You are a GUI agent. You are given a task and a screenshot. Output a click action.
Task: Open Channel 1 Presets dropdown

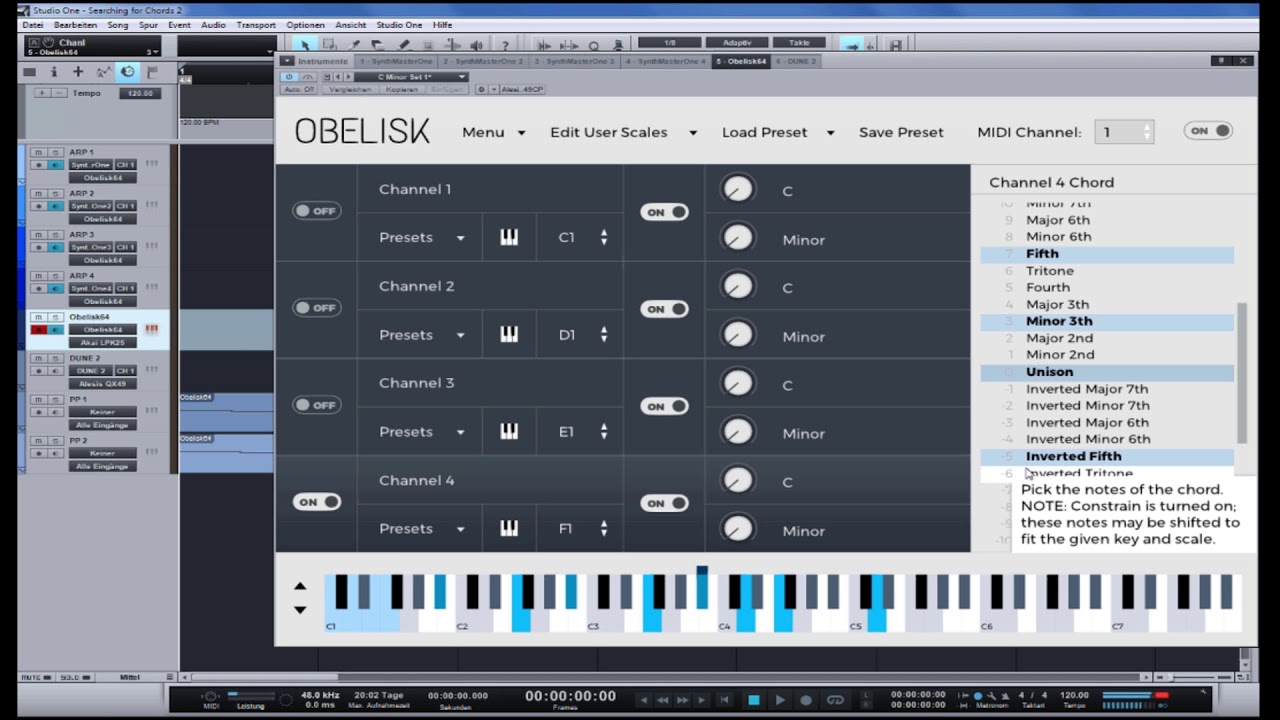(422, 237)
